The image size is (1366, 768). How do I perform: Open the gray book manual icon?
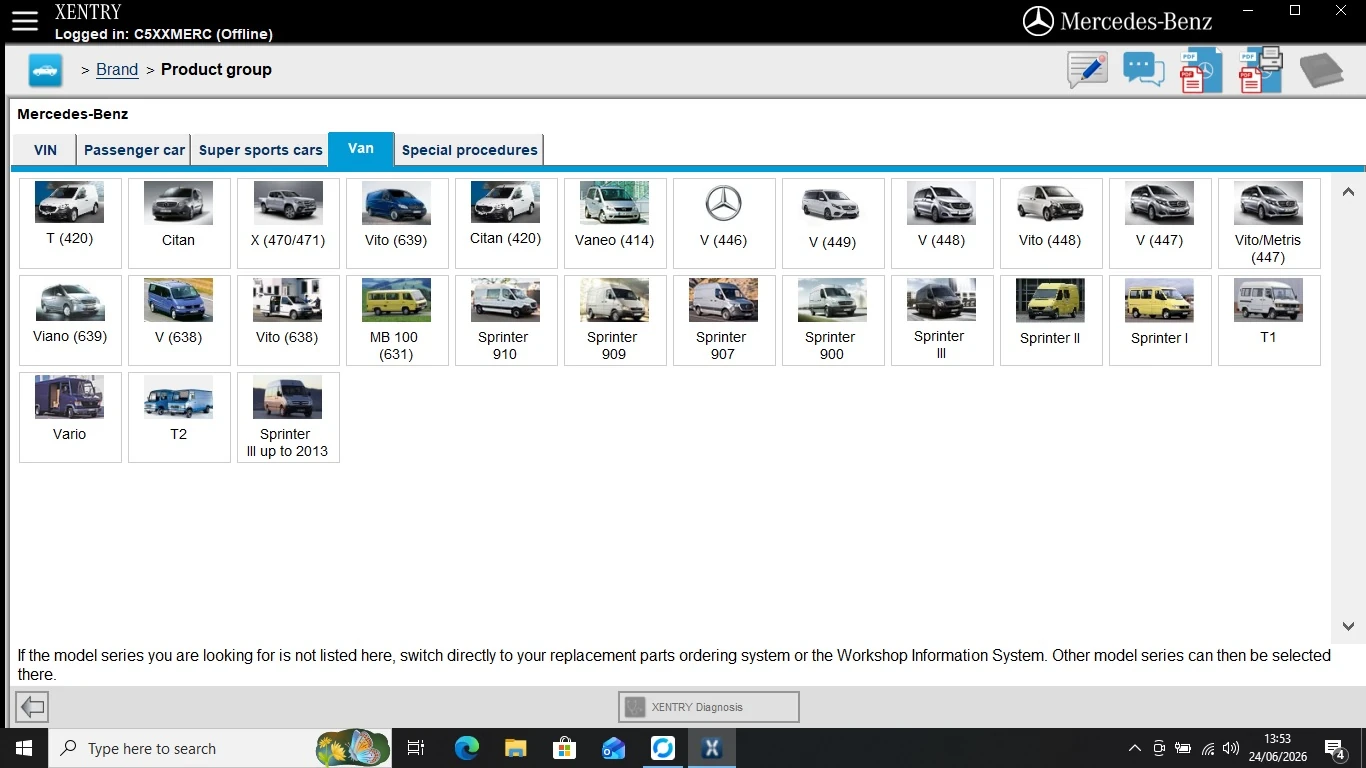coord(1321,71)
